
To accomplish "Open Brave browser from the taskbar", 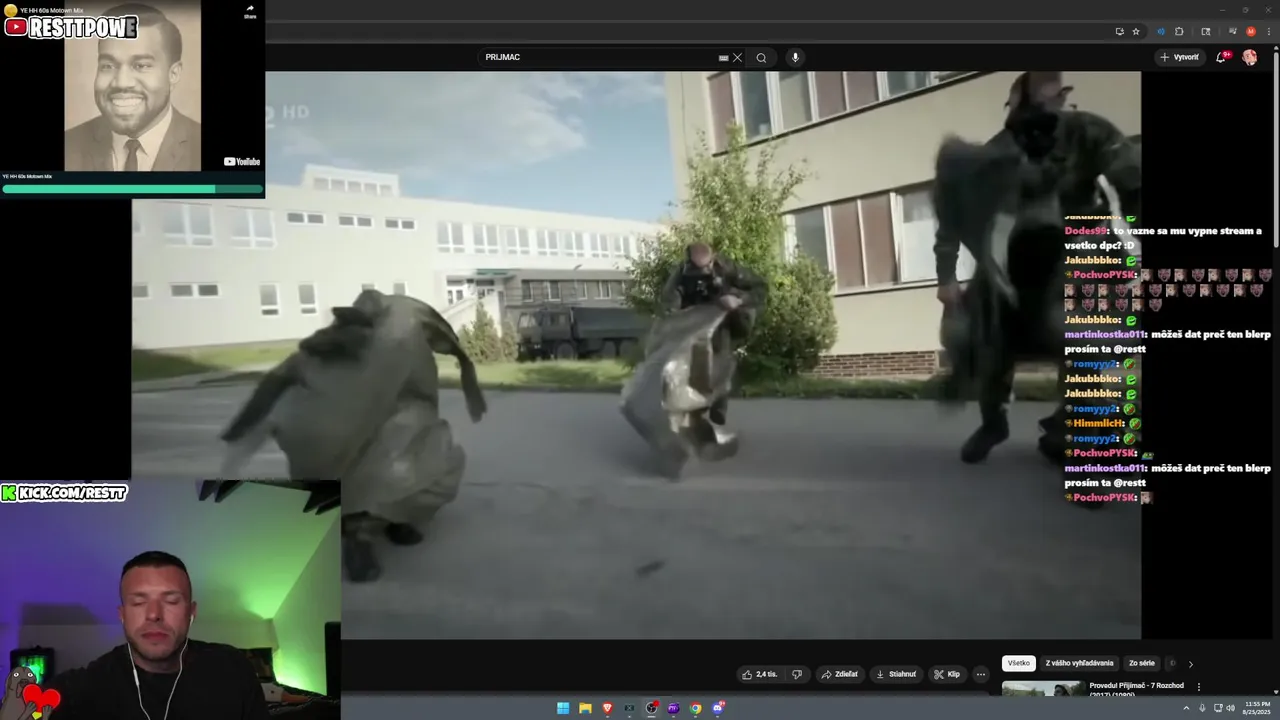I will (607, 708).
